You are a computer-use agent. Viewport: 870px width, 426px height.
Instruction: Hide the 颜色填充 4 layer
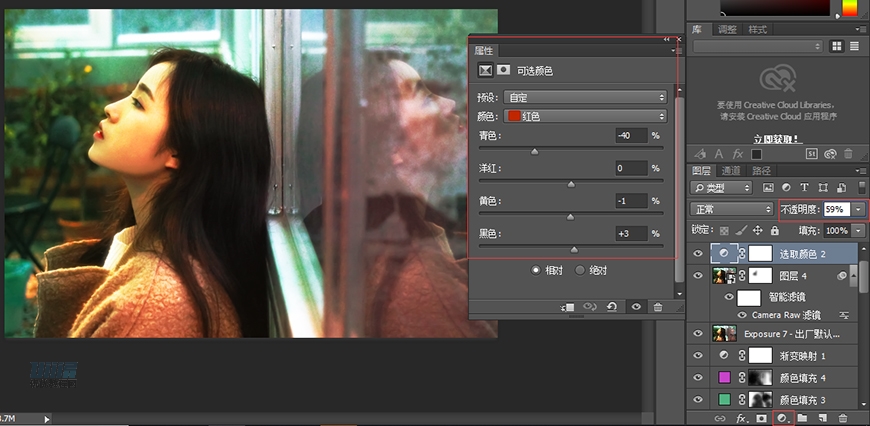[x=698, y=378]
